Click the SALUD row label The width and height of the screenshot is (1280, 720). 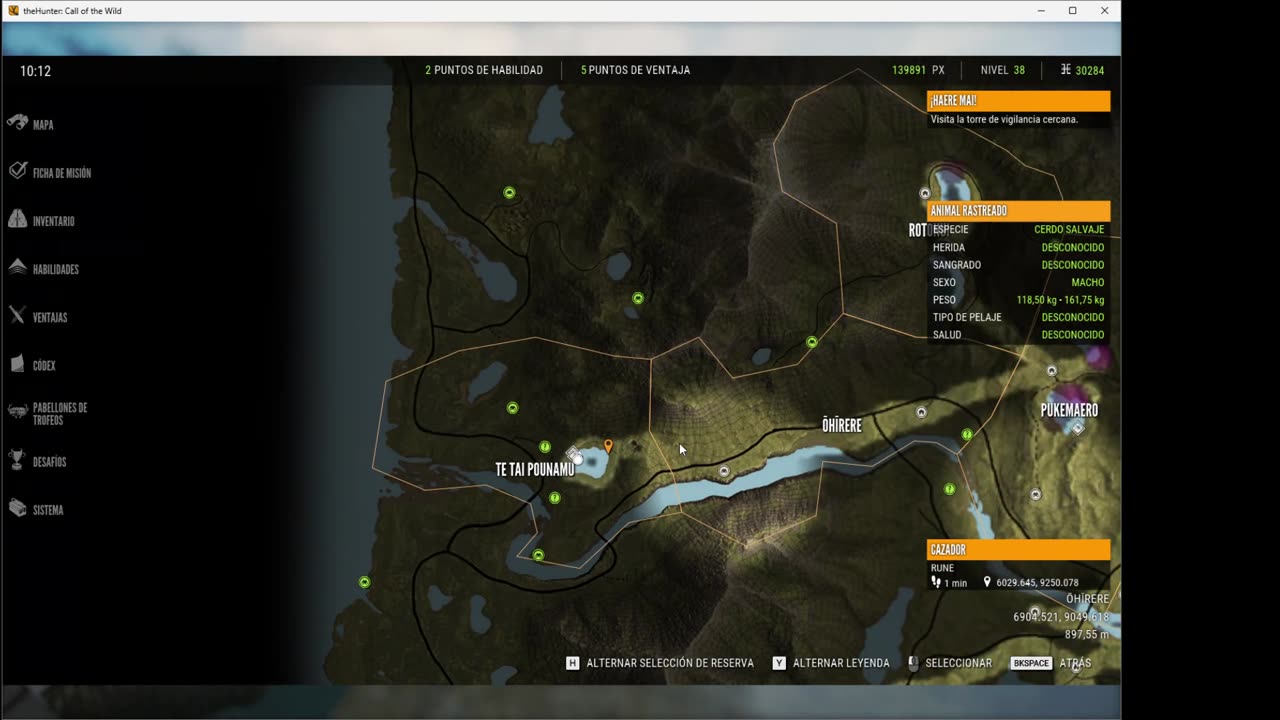(947, 335)
